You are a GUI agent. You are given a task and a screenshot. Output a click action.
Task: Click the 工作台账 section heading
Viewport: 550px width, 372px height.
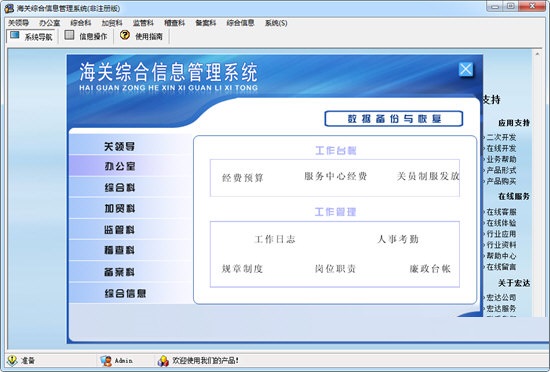336,150
